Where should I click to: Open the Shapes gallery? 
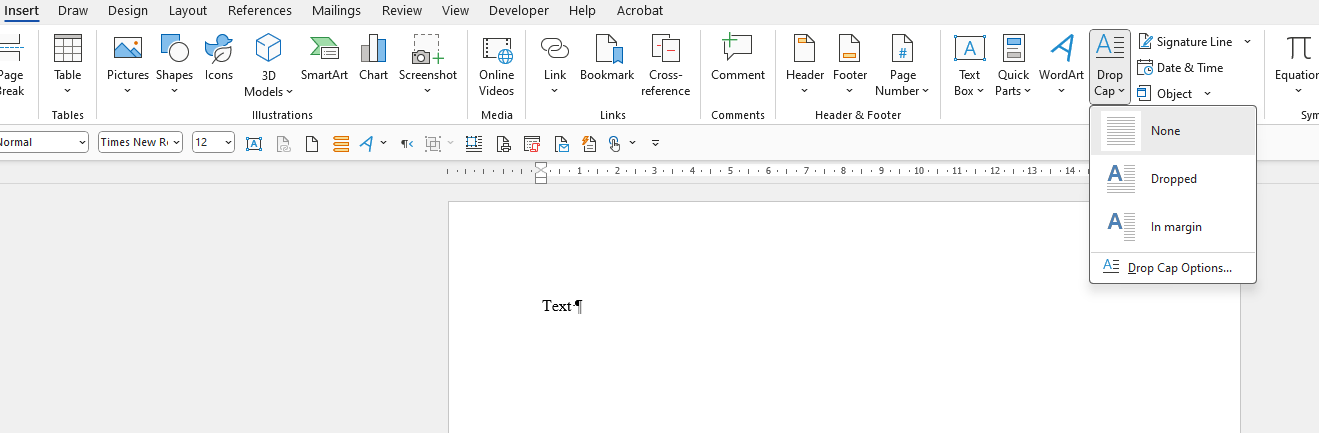pos(175,65)
